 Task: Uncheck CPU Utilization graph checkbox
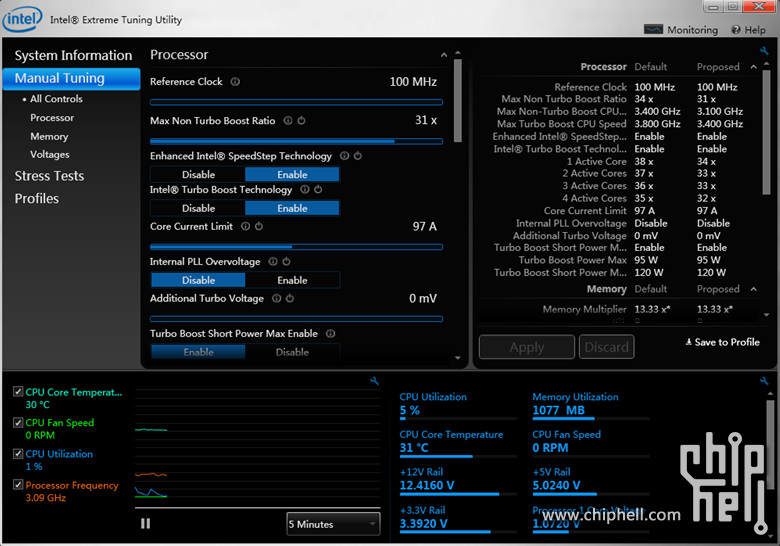click(18, 454)
